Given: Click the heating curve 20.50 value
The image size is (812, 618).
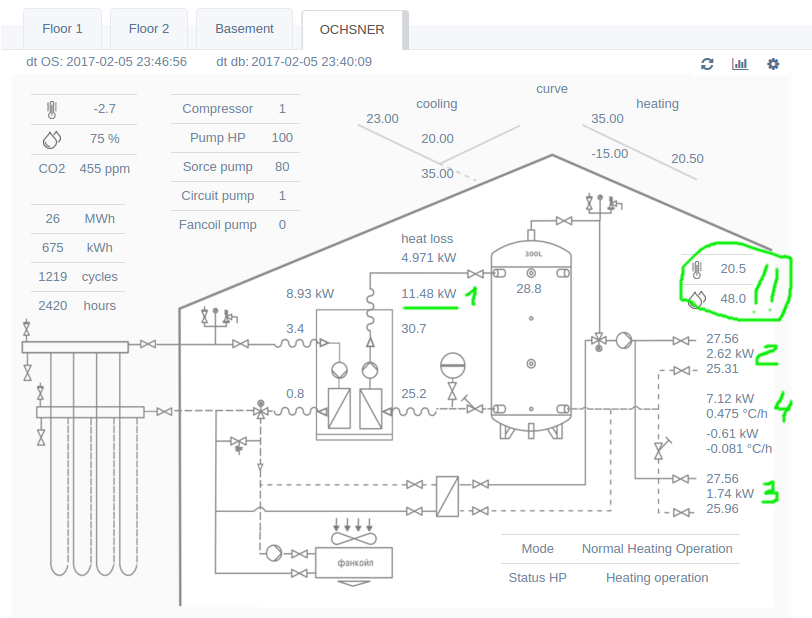Looking at the screenshot, I should pyautogui.click(x=687, y=159).
